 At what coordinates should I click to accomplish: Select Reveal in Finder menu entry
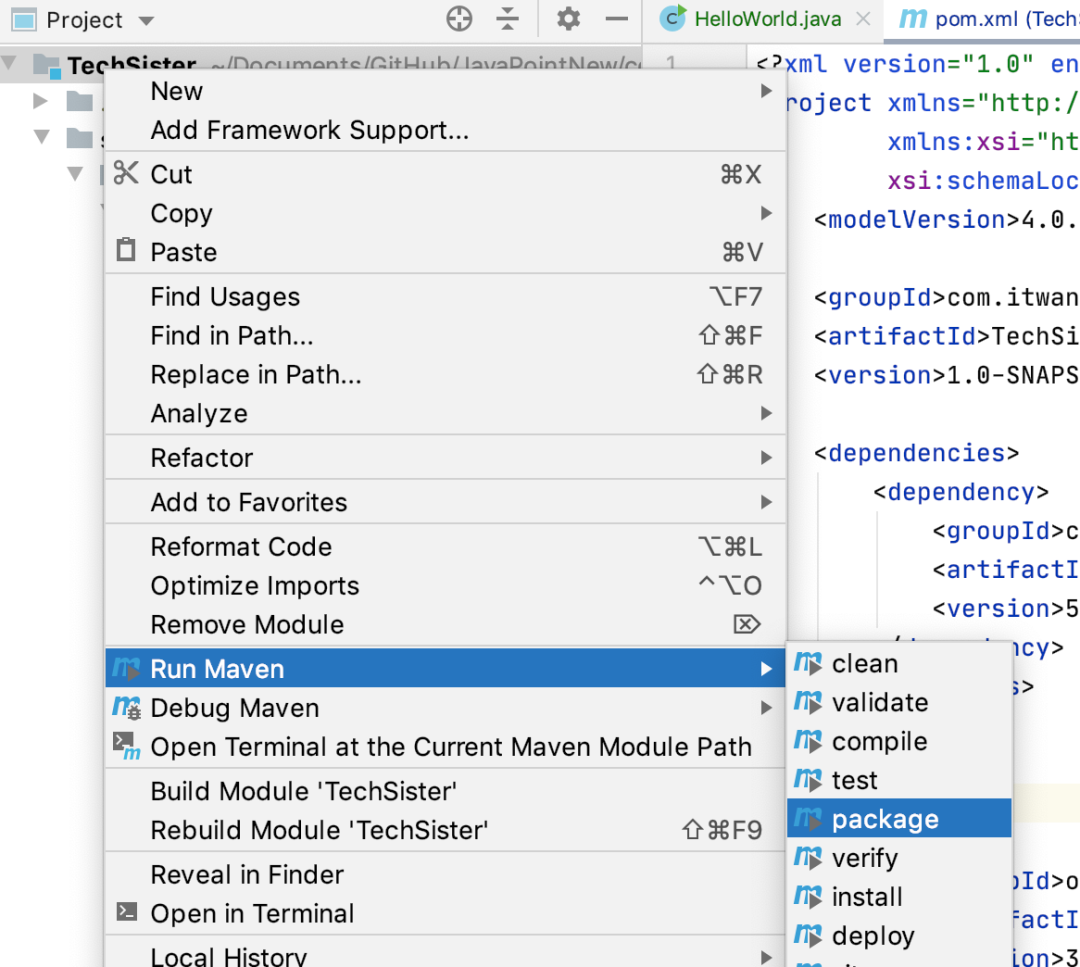[446, 875]
